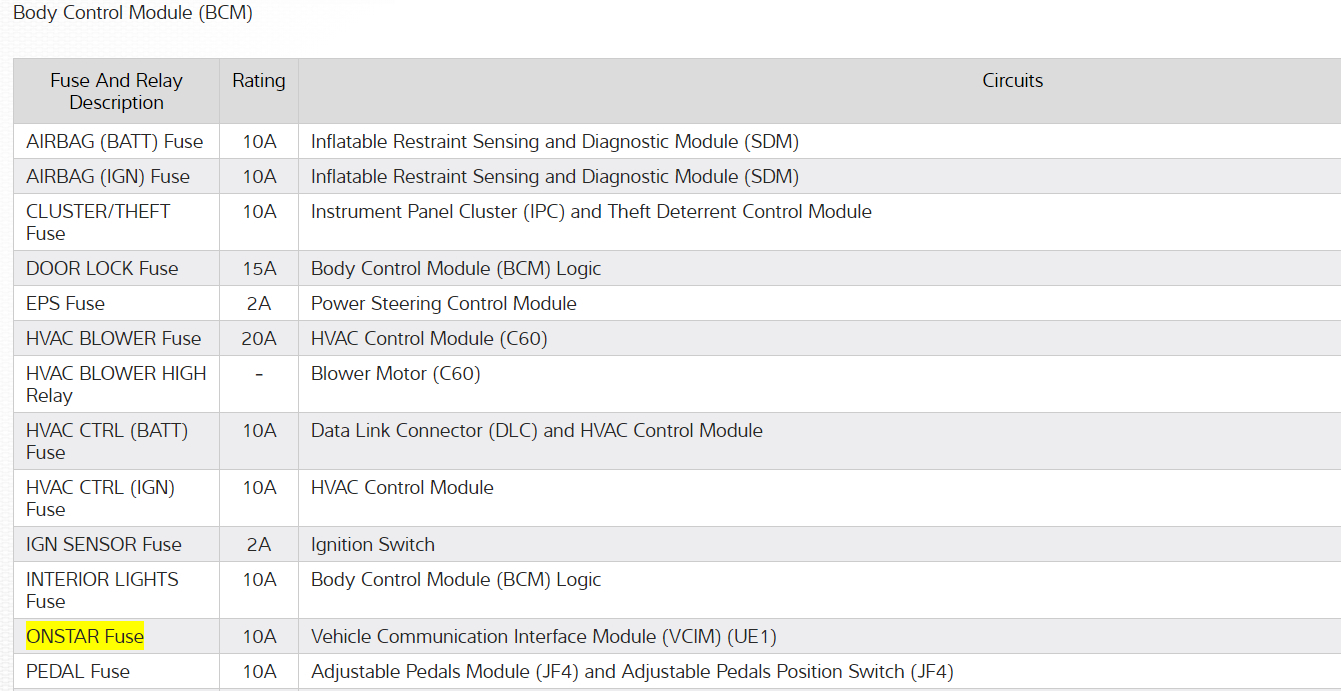The width and height of the screenshot is (1341, 691).
Task: Select the HVAC CTRL (IGN) Fuse cell
Action: pyautogui.click(x=100, y=498)
